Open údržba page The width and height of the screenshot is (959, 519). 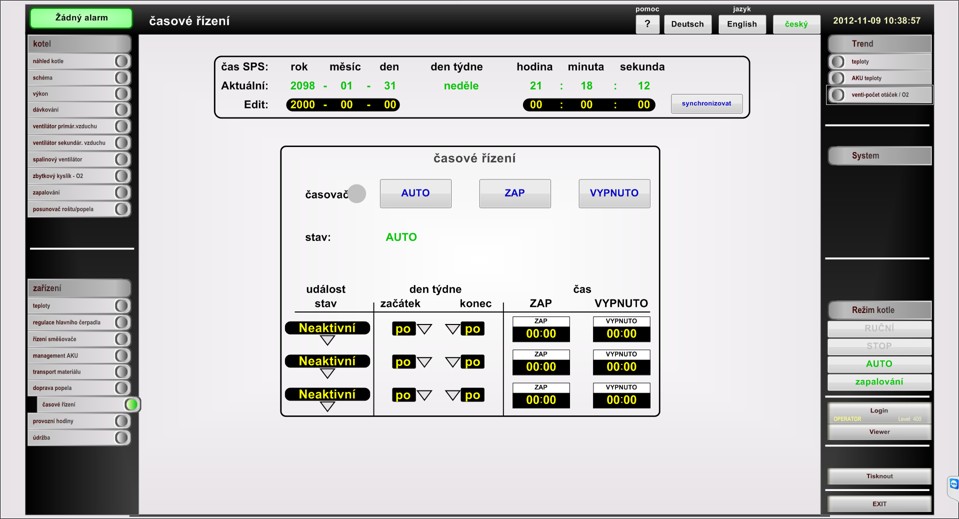point(78,437)
